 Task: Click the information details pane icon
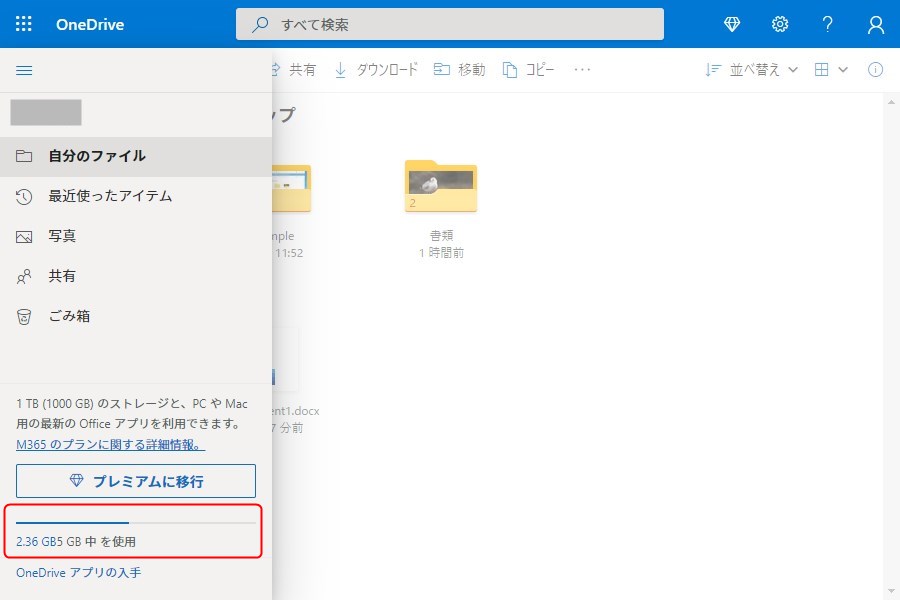pyautogui.click(x=875, y=70)
